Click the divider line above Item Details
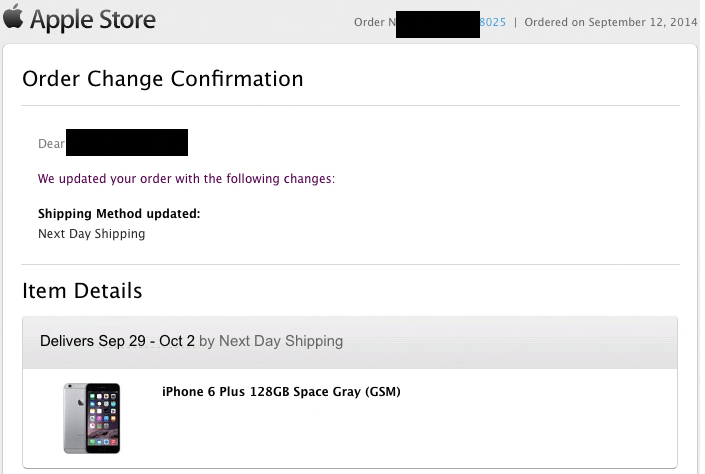Viewport: 705px width, 474px height. coord(350,264)
